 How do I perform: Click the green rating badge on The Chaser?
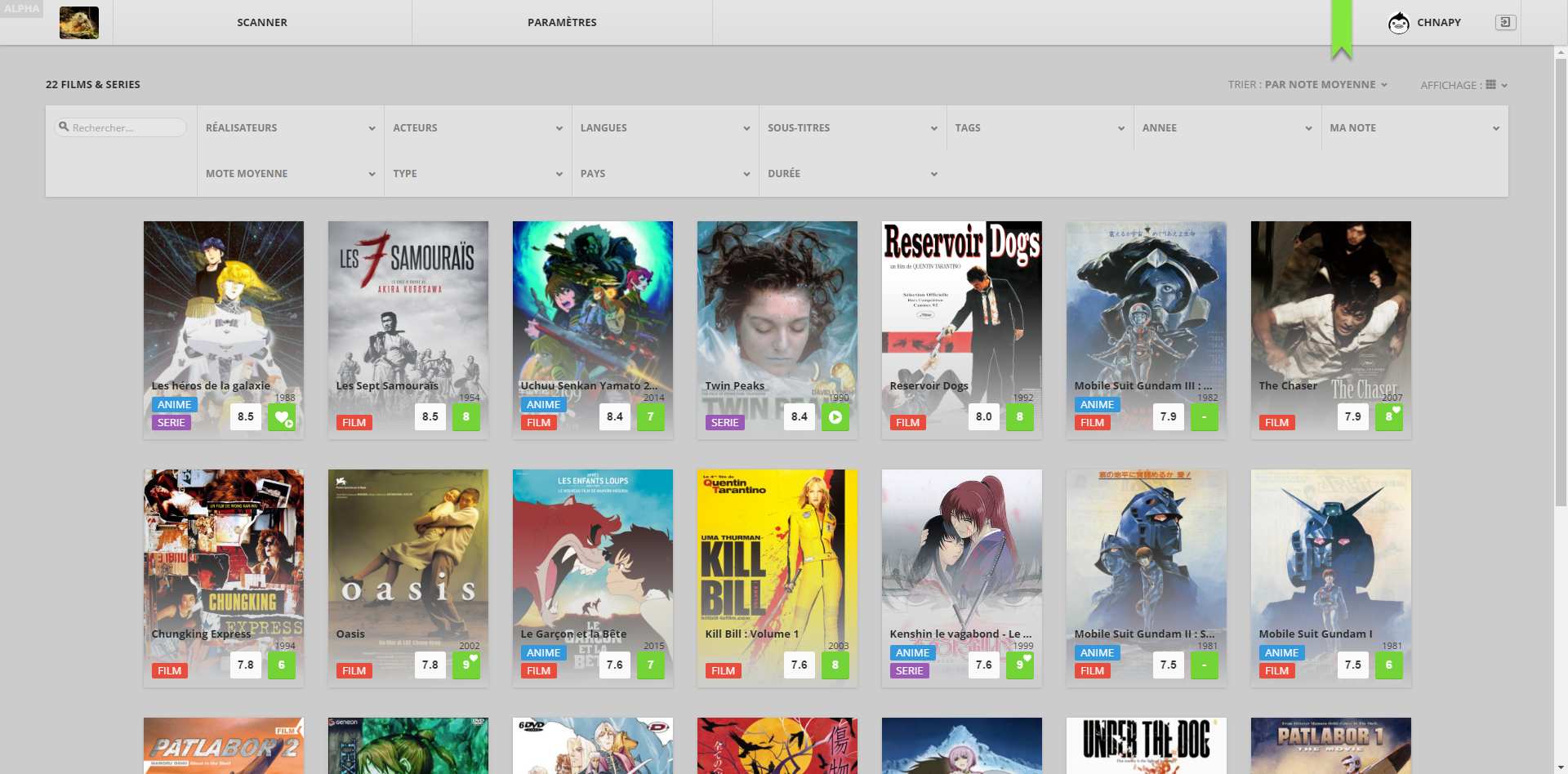point(1388,417)
